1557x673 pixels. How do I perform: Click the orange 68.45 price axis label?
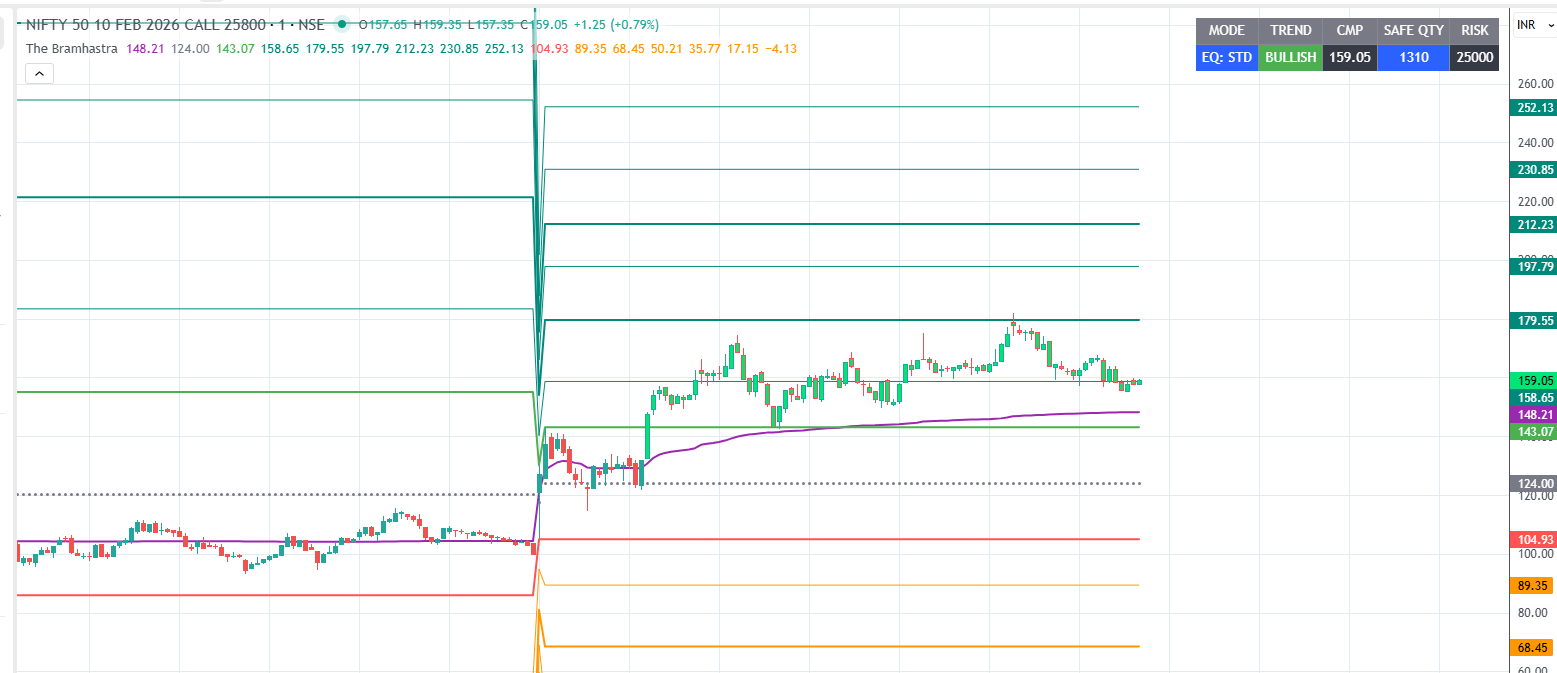[1535, 648]
